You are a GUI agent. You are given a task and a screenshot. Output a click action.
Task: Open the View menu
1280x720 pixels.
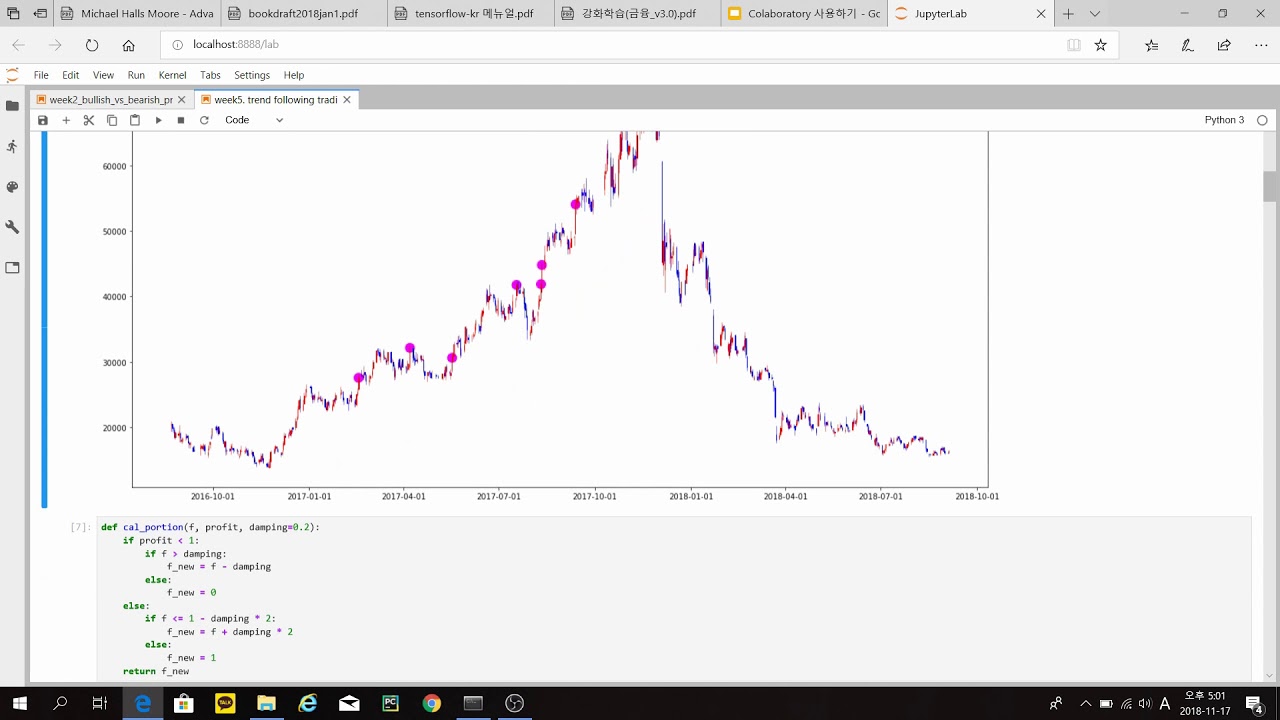(x=103, y=75)
